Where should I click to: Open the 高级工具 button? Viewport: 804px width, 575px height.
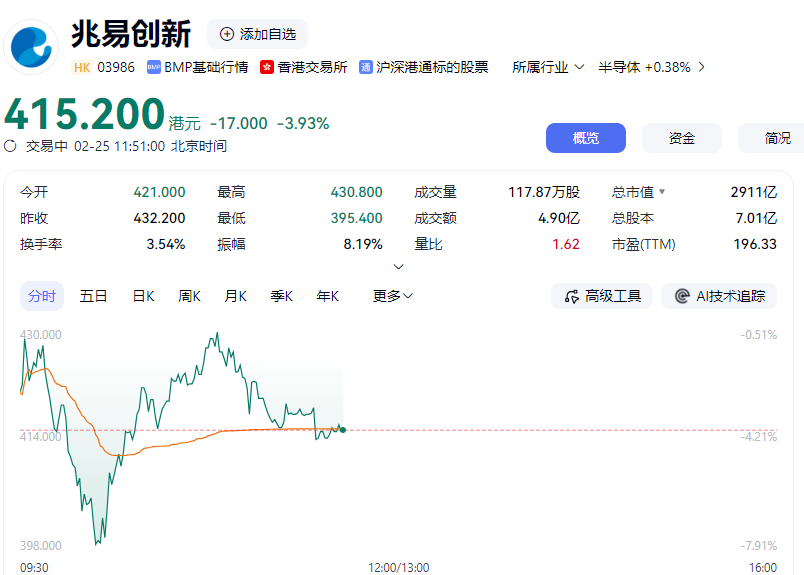pyautogui.click(x=602, y=296)
